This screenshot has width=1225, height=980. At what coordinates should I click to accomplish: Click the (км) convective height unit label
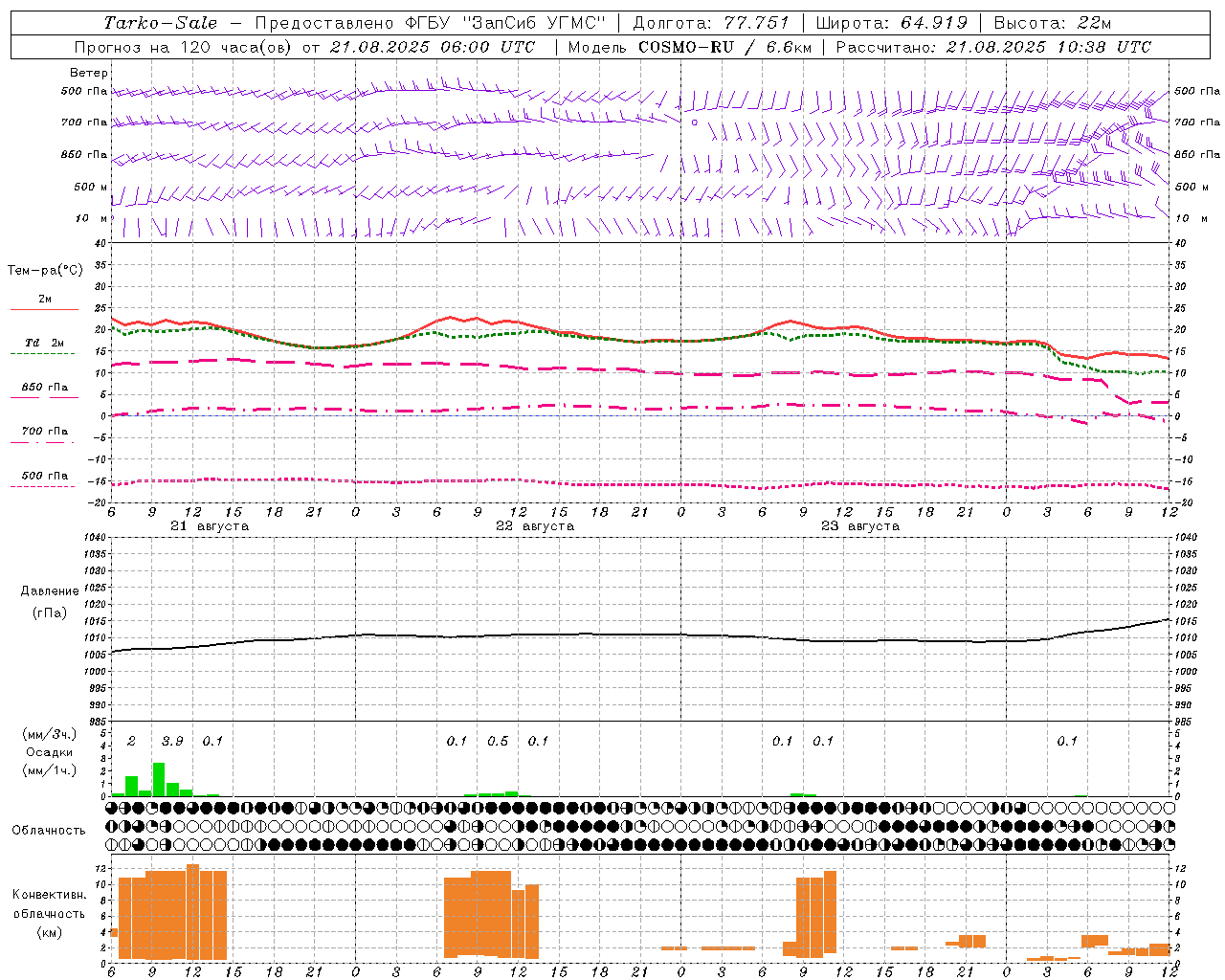(49, 932)
